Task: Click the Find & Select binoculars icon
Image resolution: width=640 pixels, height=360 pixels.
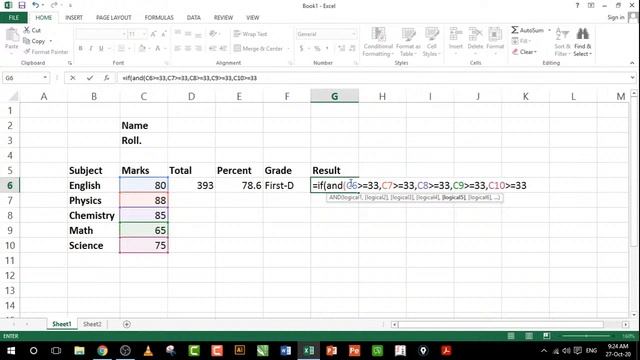Action: point(582,34)
